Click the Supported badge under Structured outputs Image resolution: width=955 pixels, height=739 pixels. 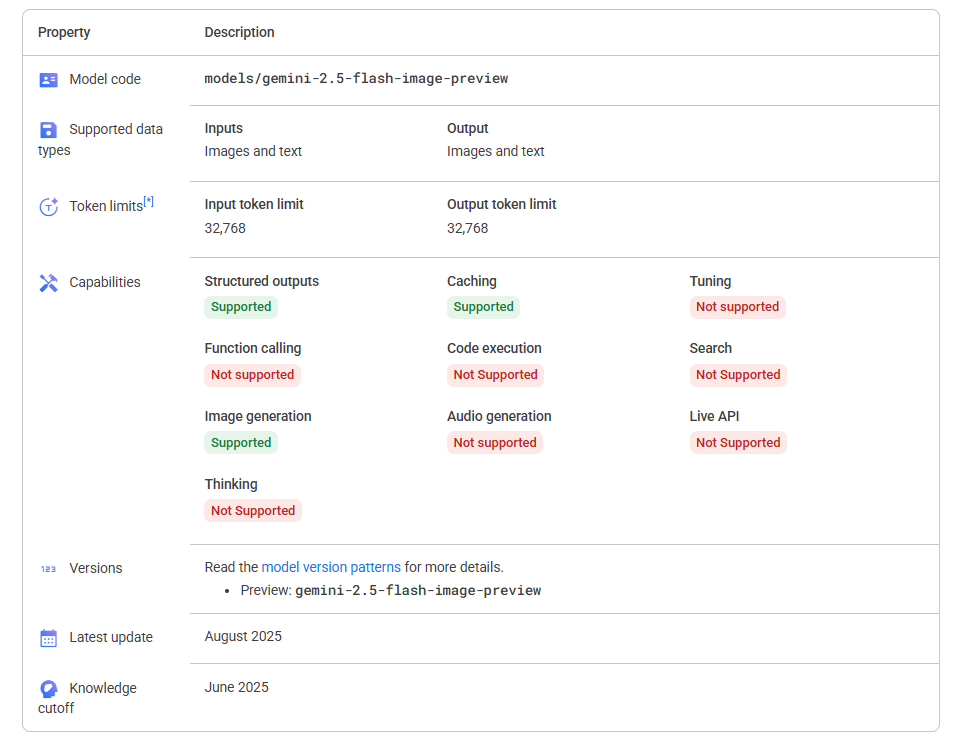click(241, 307)
